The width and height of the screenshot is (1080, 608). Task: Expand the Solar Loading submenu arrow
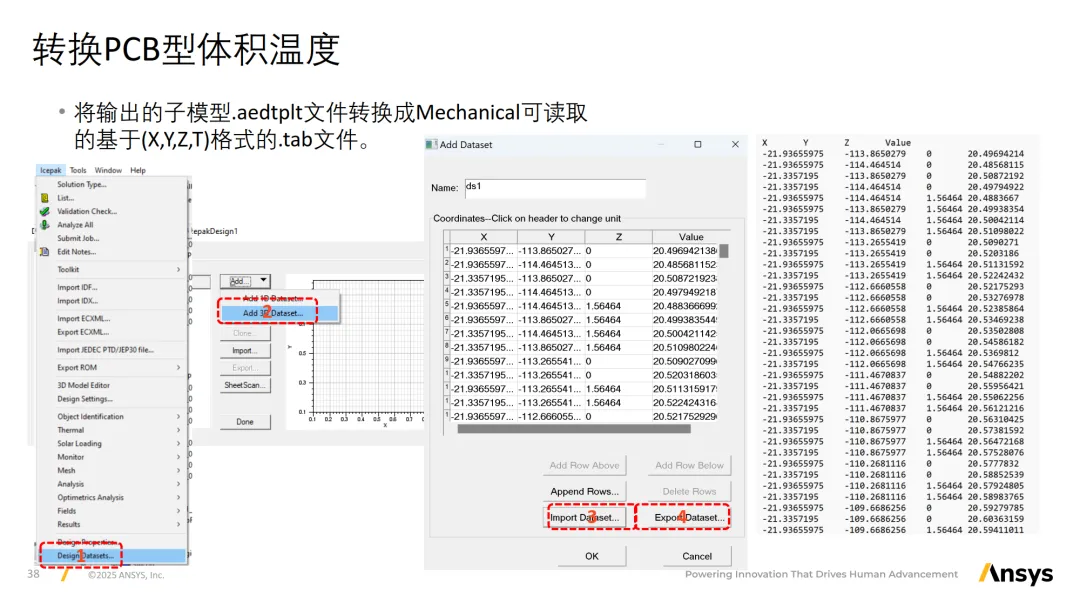click(178, 443)
